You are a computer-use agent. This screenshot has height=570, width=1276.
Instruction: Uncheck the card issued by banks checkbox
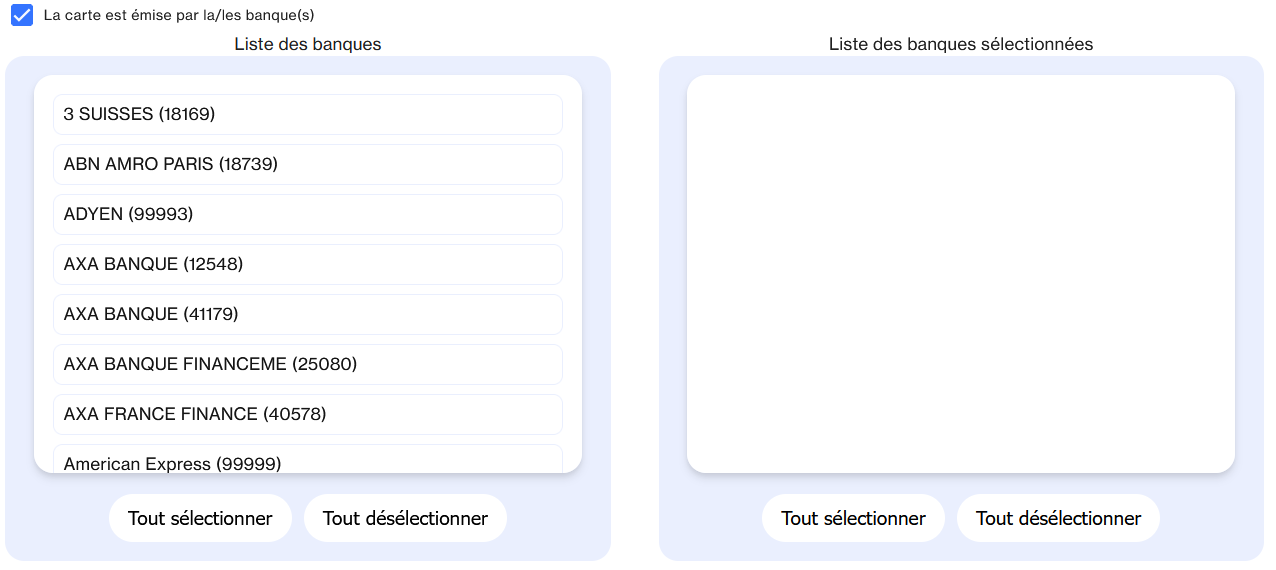[22, 16]
